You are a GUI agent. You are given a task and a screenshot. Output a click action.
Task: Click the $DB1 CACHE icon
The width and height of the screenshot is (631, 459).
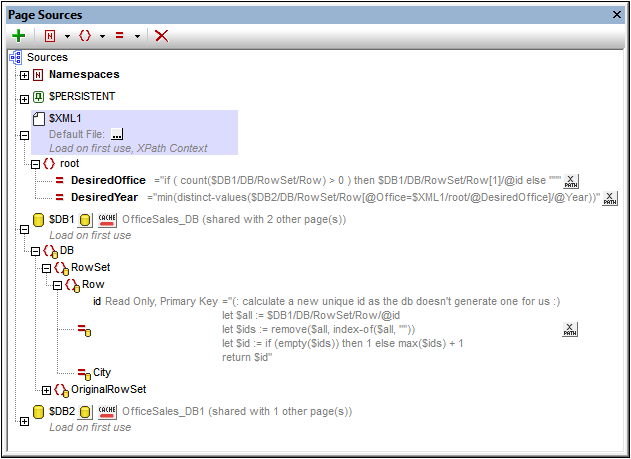[x=107, y=220]
